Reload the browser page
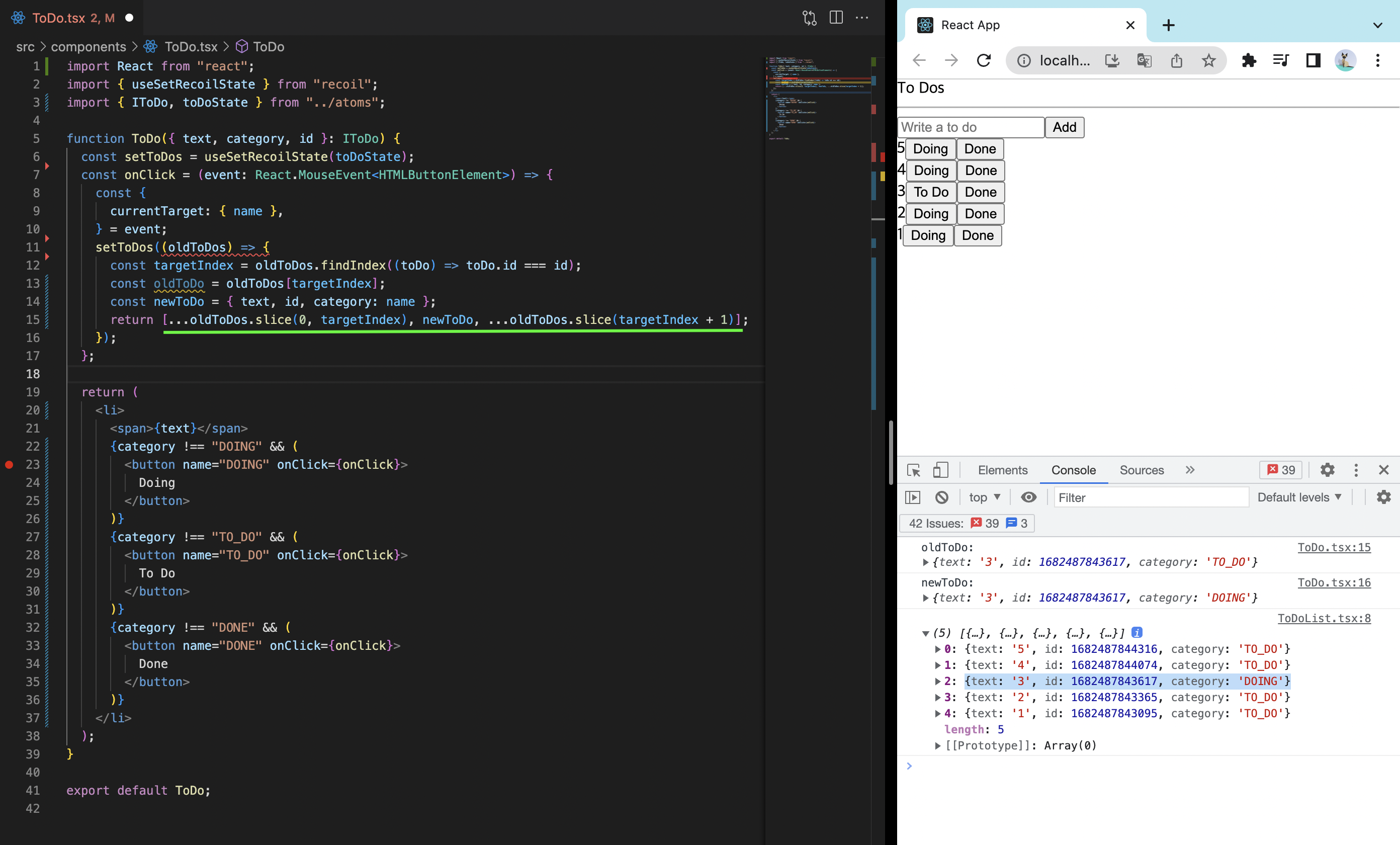The image size is (1400, 845). [984, 60]
